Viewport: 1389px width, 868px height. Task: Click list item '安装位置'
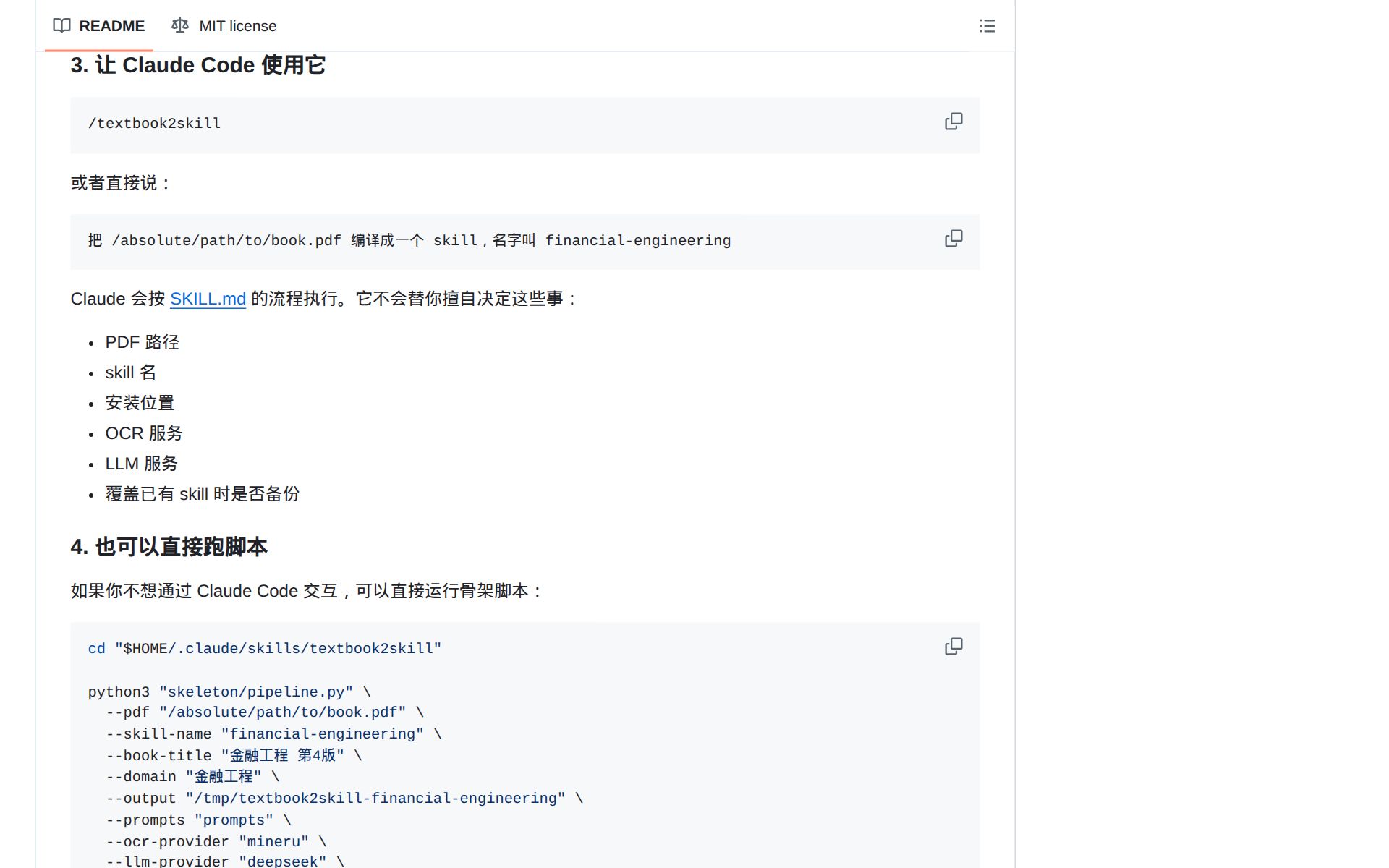tap(140, 403)
